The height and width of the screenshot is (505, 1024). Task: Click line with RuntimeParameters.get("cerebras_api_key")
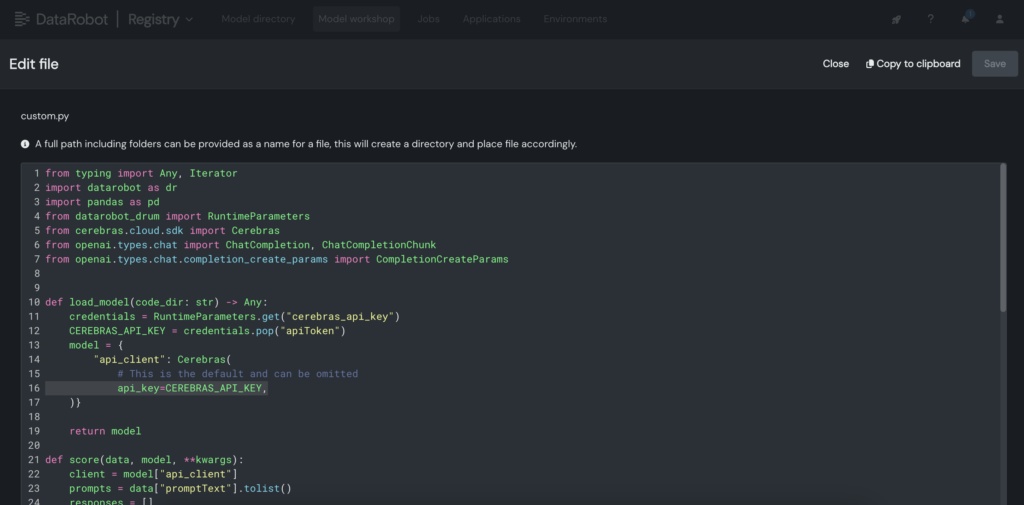click(x=234, y=317)
